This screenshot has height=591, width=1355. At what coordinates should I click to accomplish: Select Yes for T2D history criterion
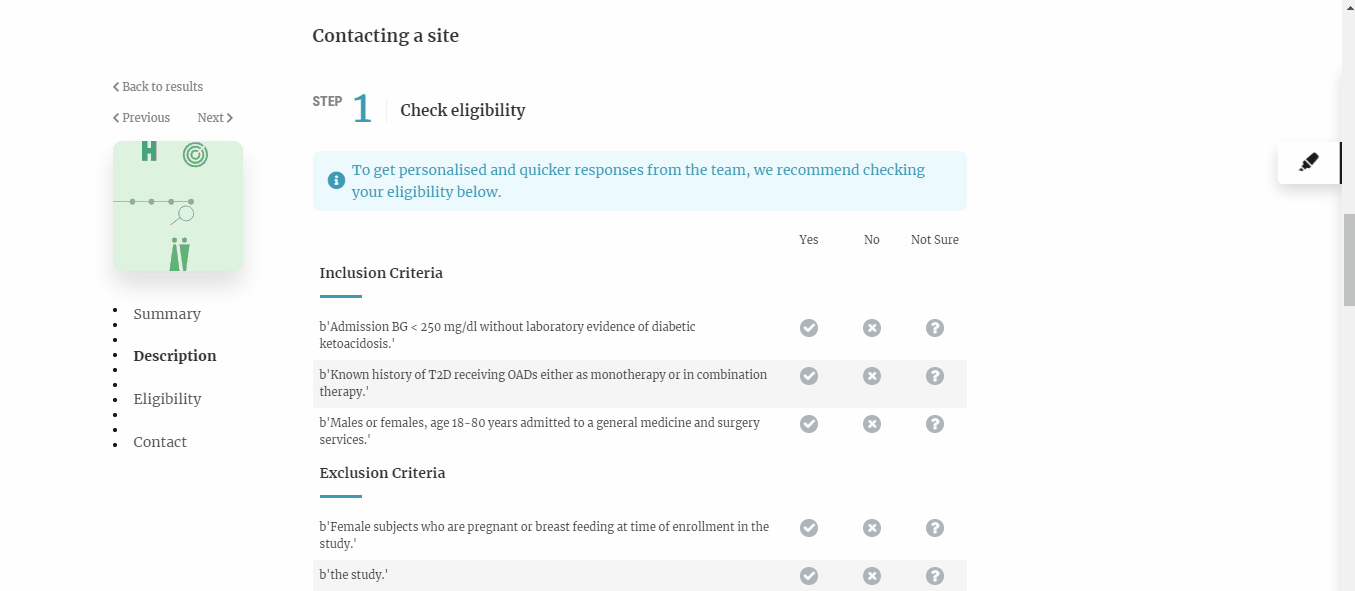click(x=809, y=376)
